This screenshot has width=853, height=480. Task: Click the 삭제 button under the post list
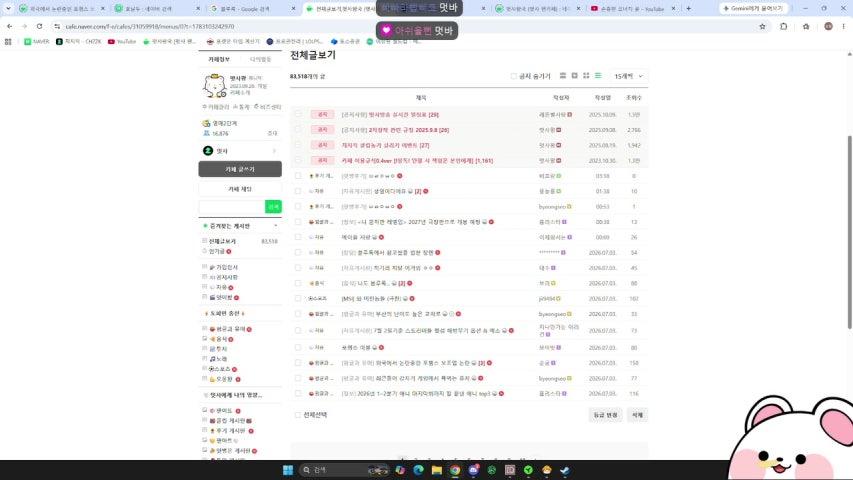(637, 415)
